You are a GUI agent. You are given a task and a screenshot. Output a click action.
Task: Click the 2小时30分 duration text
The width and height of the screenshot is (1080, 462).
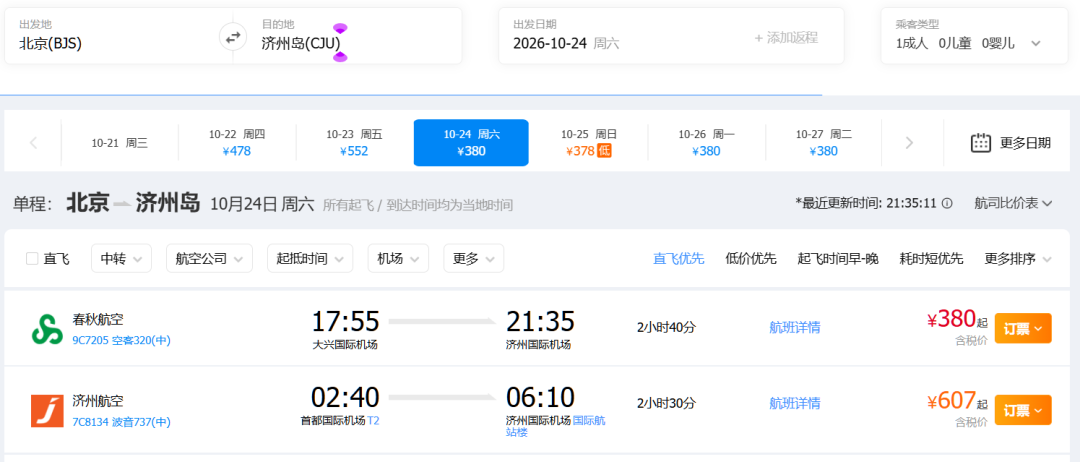point(666,403)
